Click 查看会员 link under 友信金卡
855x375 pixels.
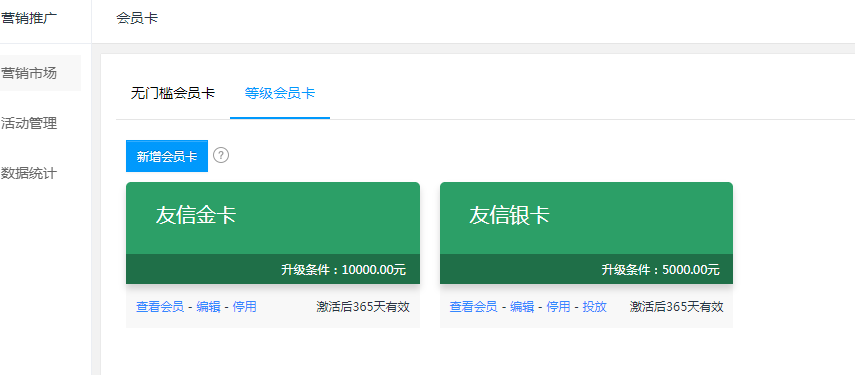[160, 307]
